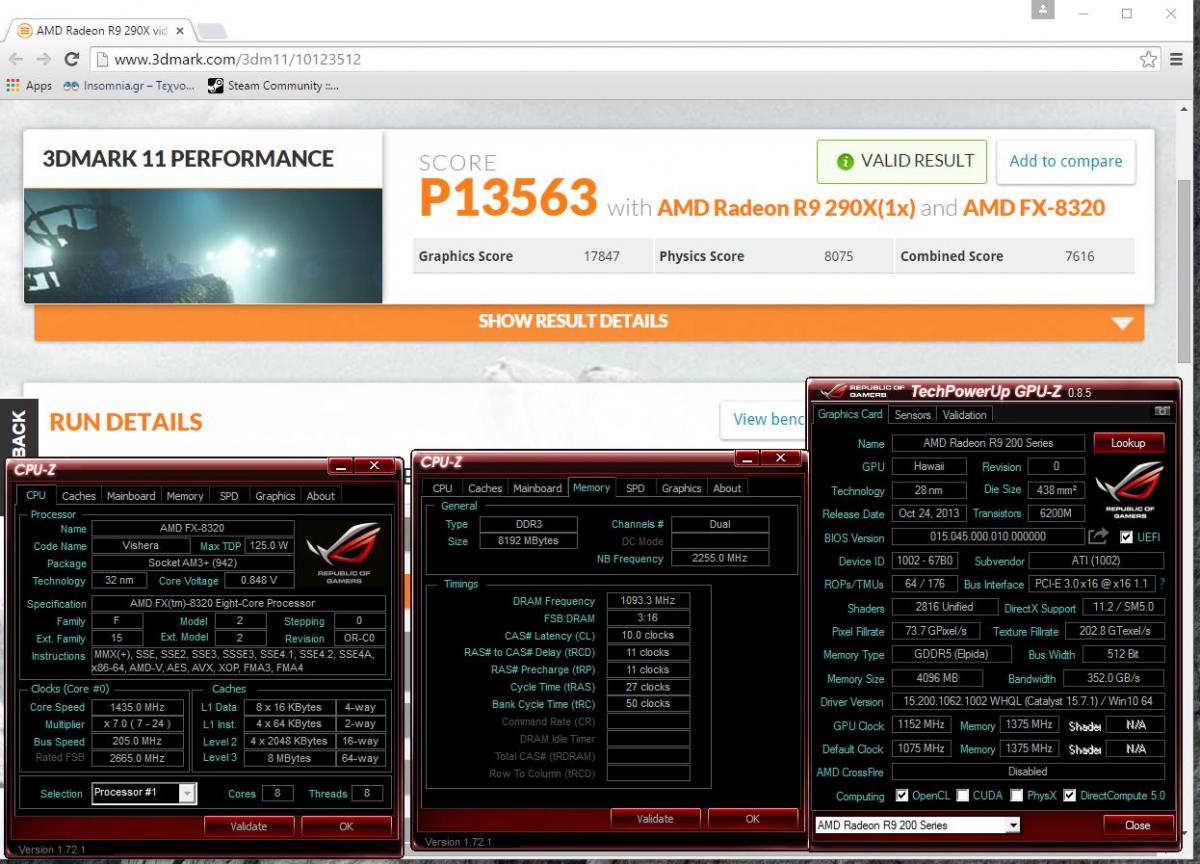This screenshot has width=1200, height=864.
Task: Go back with Chrome's back arrow
Action: click(17, 59)
